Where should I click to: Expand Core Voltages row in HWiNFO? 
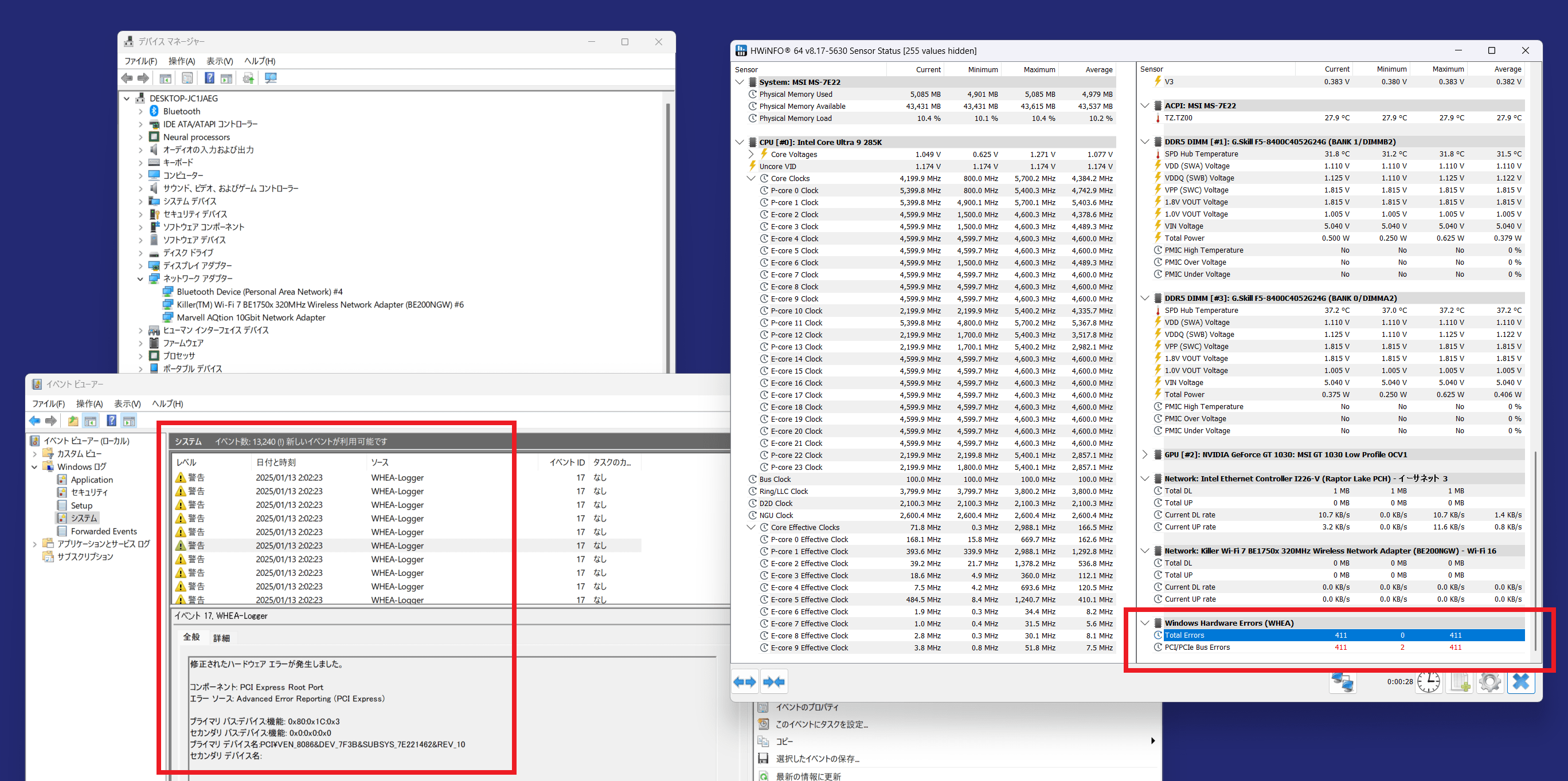pos(751,154)
